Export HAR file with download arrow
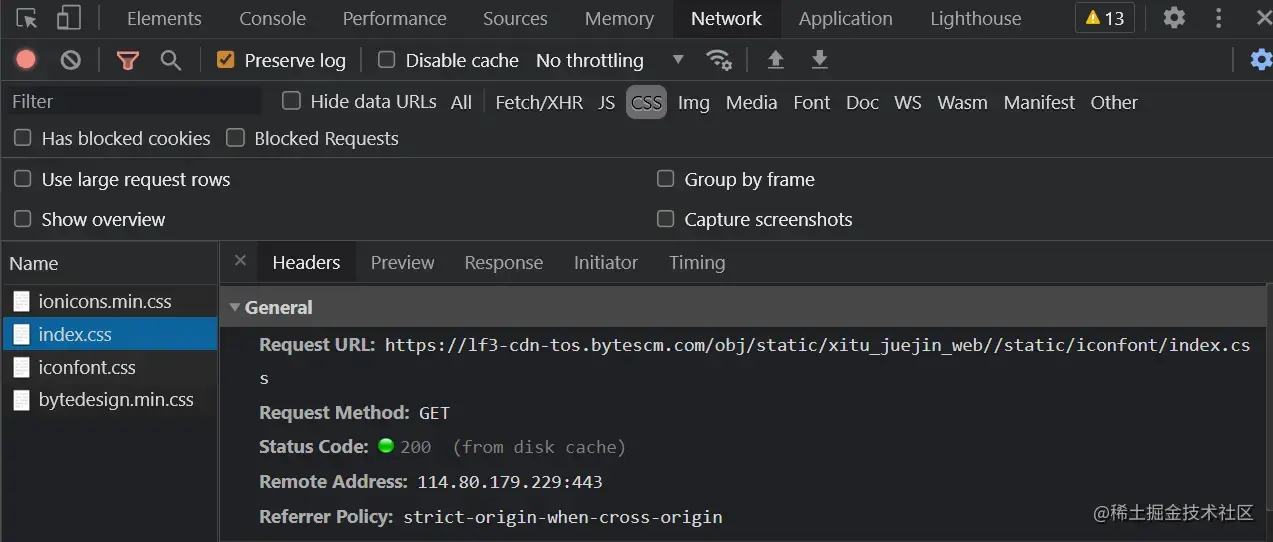Image resolution: width=1273 pixels, height=542 pixels. tap(819, 60)
